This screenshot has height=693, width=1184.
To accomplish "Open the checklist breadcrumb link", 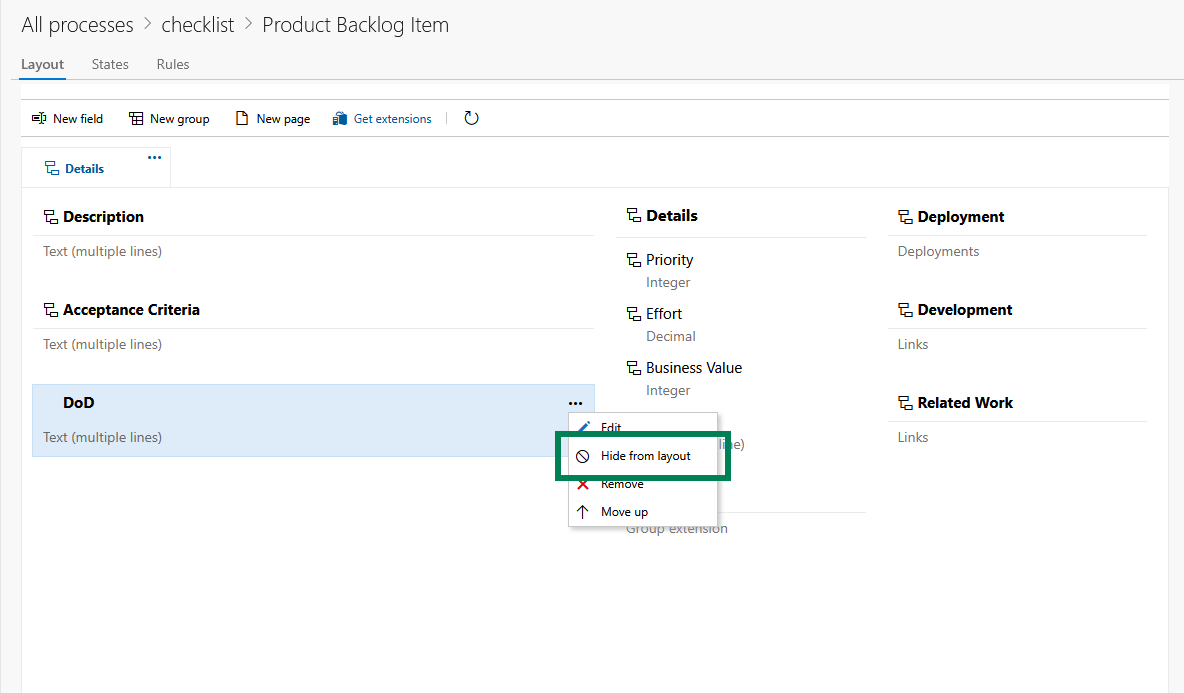I will coord(197,24).
